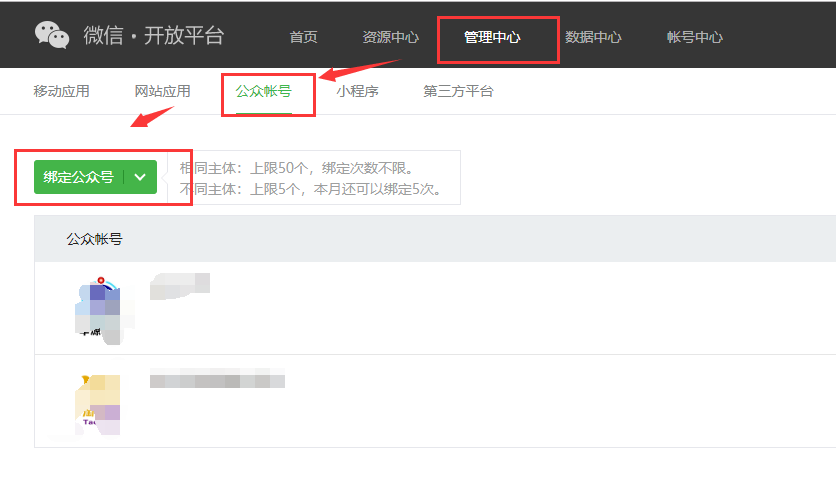Click the green 绑定公众号 button

coord(95,177)
